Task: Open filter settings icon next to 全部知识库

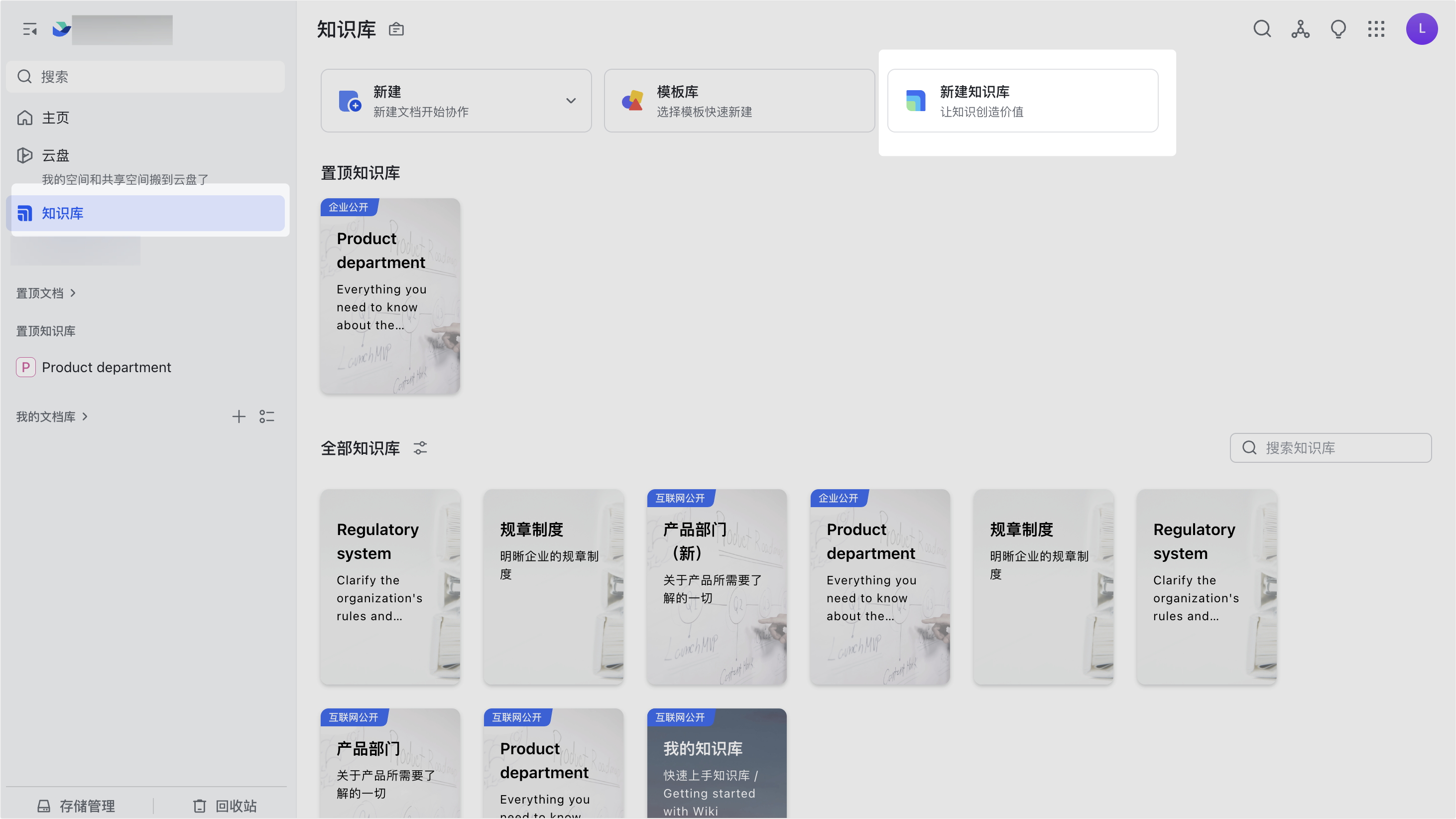Action: coord(420,448)
